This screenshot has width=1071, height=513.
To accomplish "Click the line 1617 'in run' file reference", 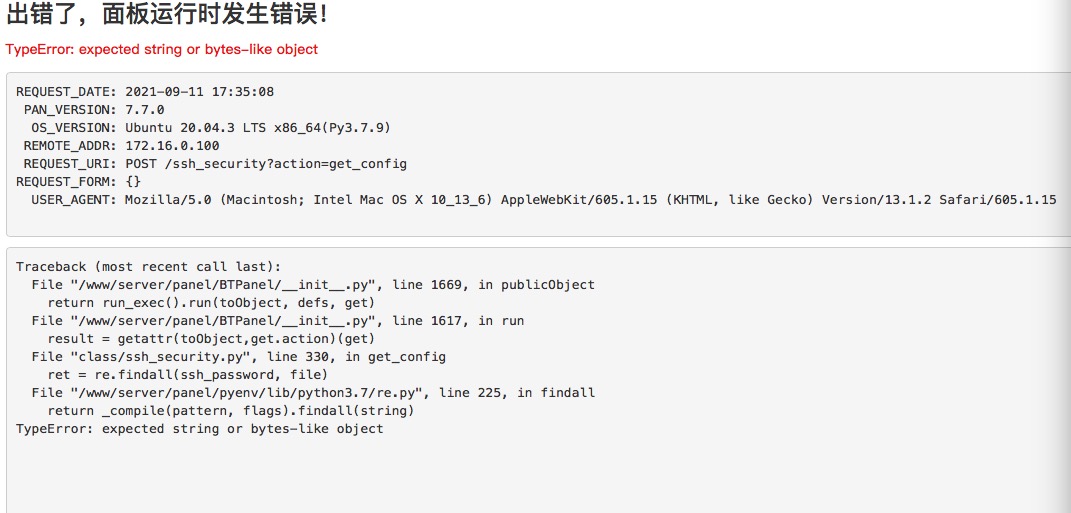I will pyautogui.click(x=277, y=321).
